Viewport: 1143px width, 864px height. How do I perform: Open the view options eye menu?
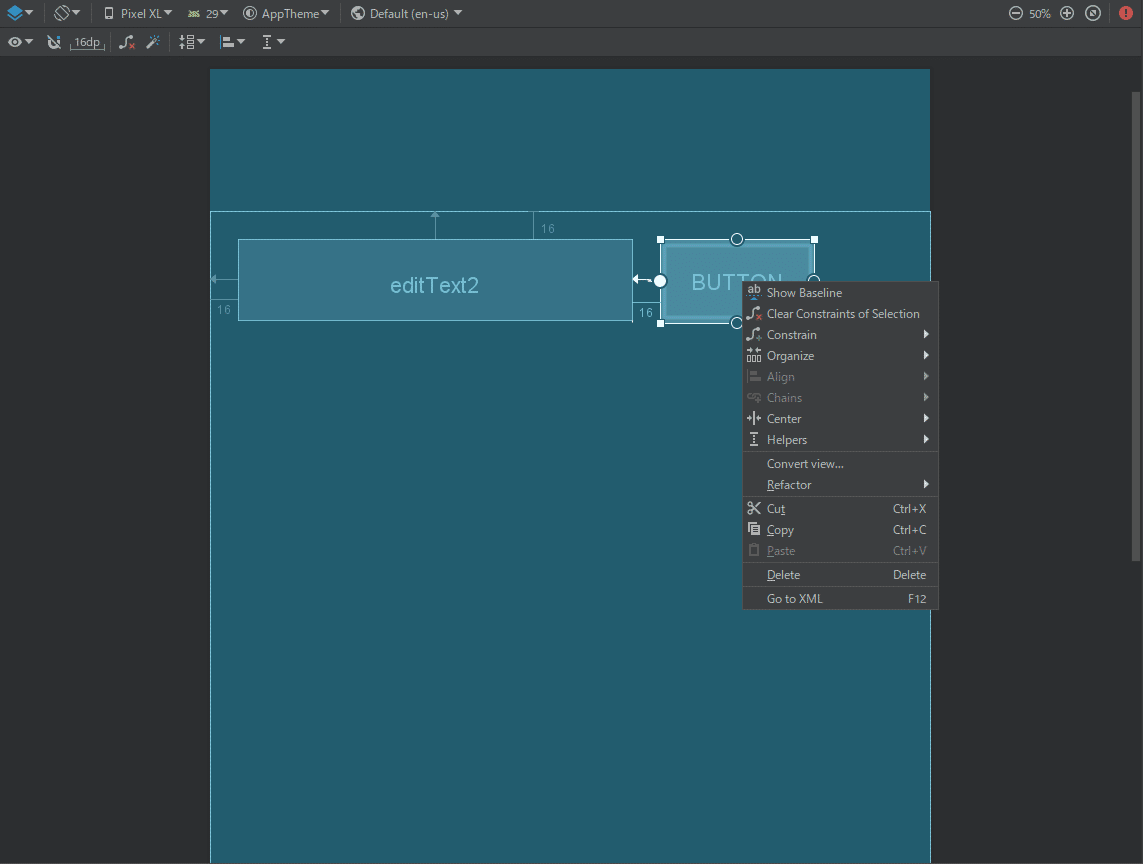[20, 42]
